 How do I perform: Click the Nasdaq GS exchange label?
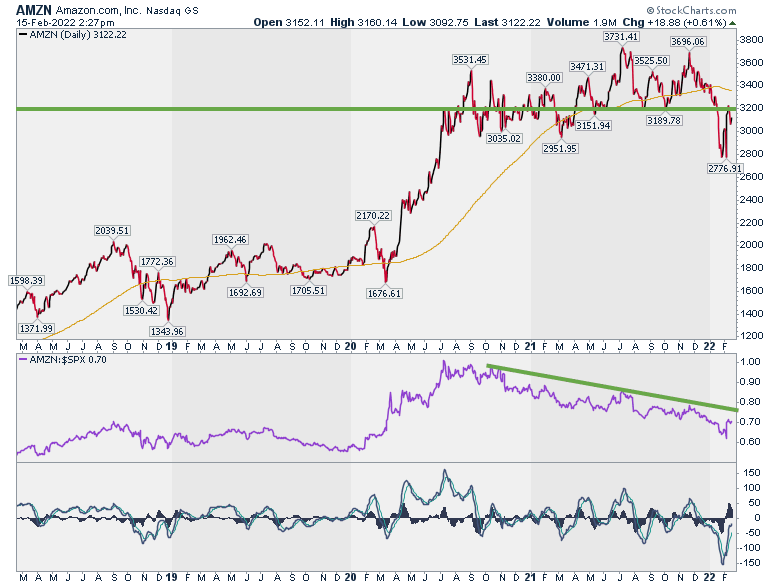tap(172, 10)
